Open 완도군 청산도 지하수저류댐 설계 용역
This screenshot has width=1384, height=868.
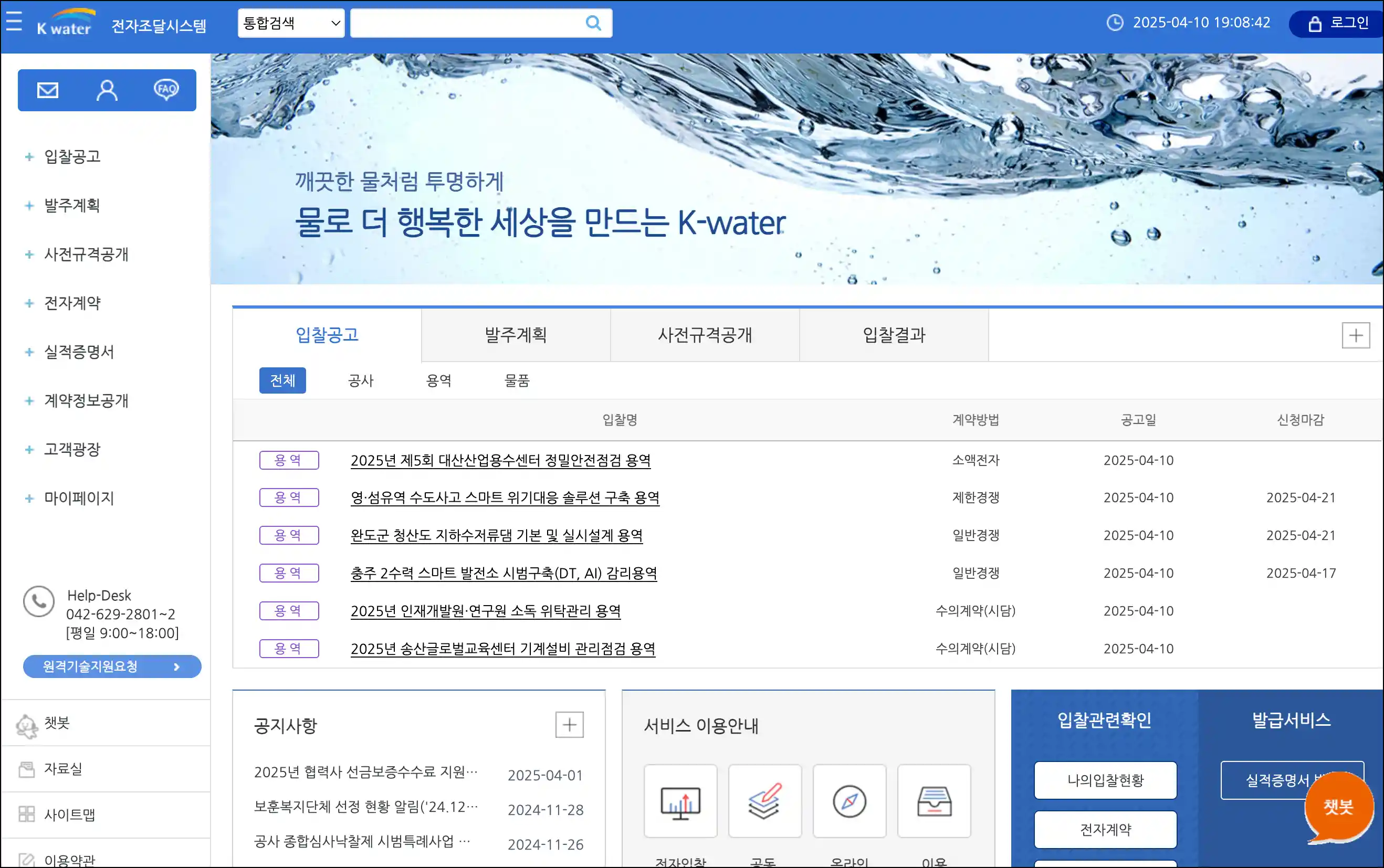point(497,535)
